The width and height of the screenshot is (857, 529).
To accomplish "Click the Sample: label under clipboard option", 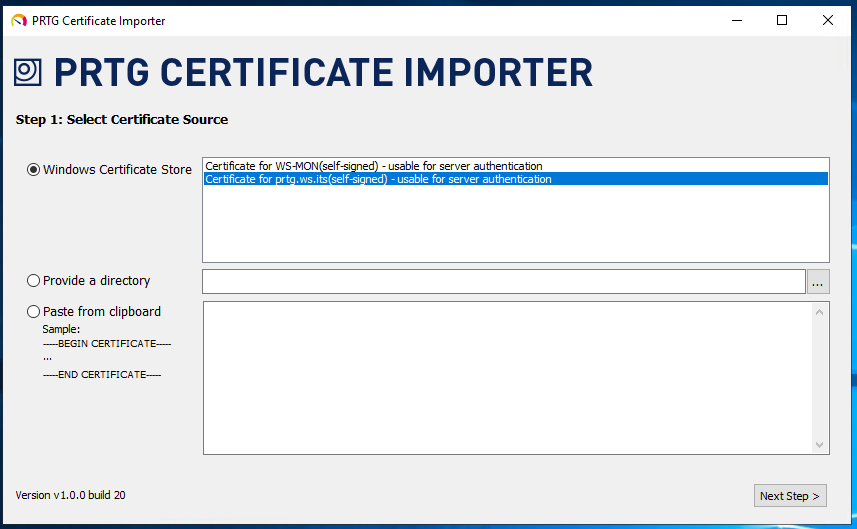I will point(61,329).
